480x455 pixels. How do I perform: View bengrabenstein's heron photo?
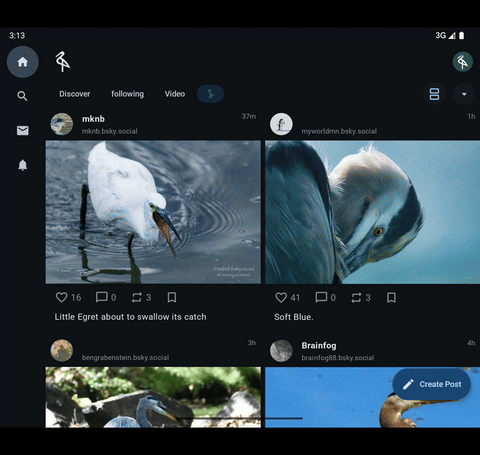click(x=153, y=397)
